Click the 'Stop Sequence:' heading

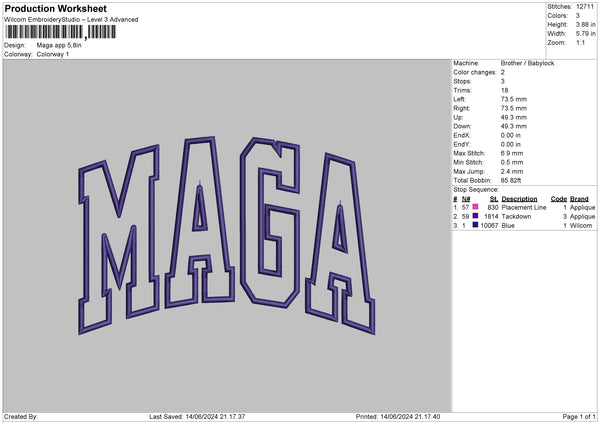tap(476, 189)
